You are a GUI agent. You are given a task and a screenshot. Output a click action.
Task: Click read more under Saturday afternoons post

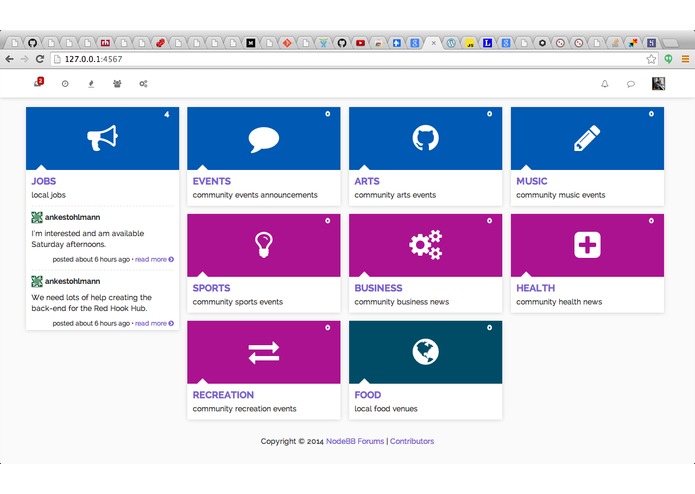tap(154, 259)
